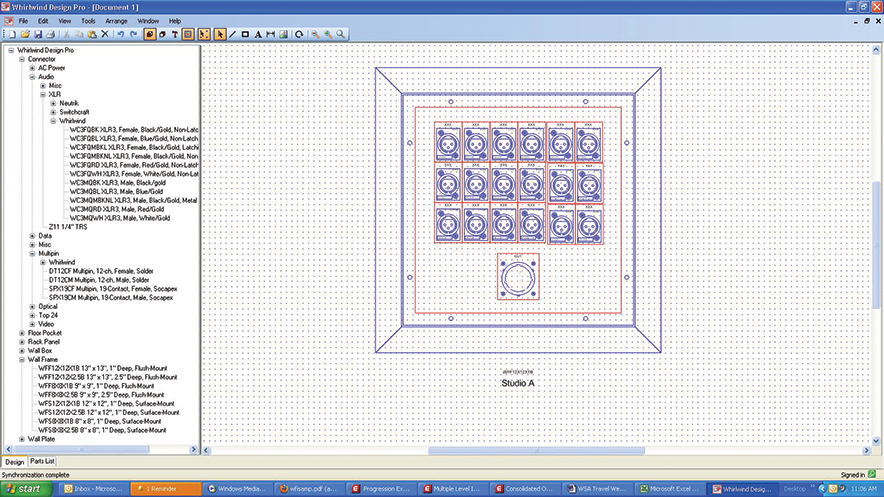Select SPX19CM Multipin 19-Contact Male item

(110, 298)
